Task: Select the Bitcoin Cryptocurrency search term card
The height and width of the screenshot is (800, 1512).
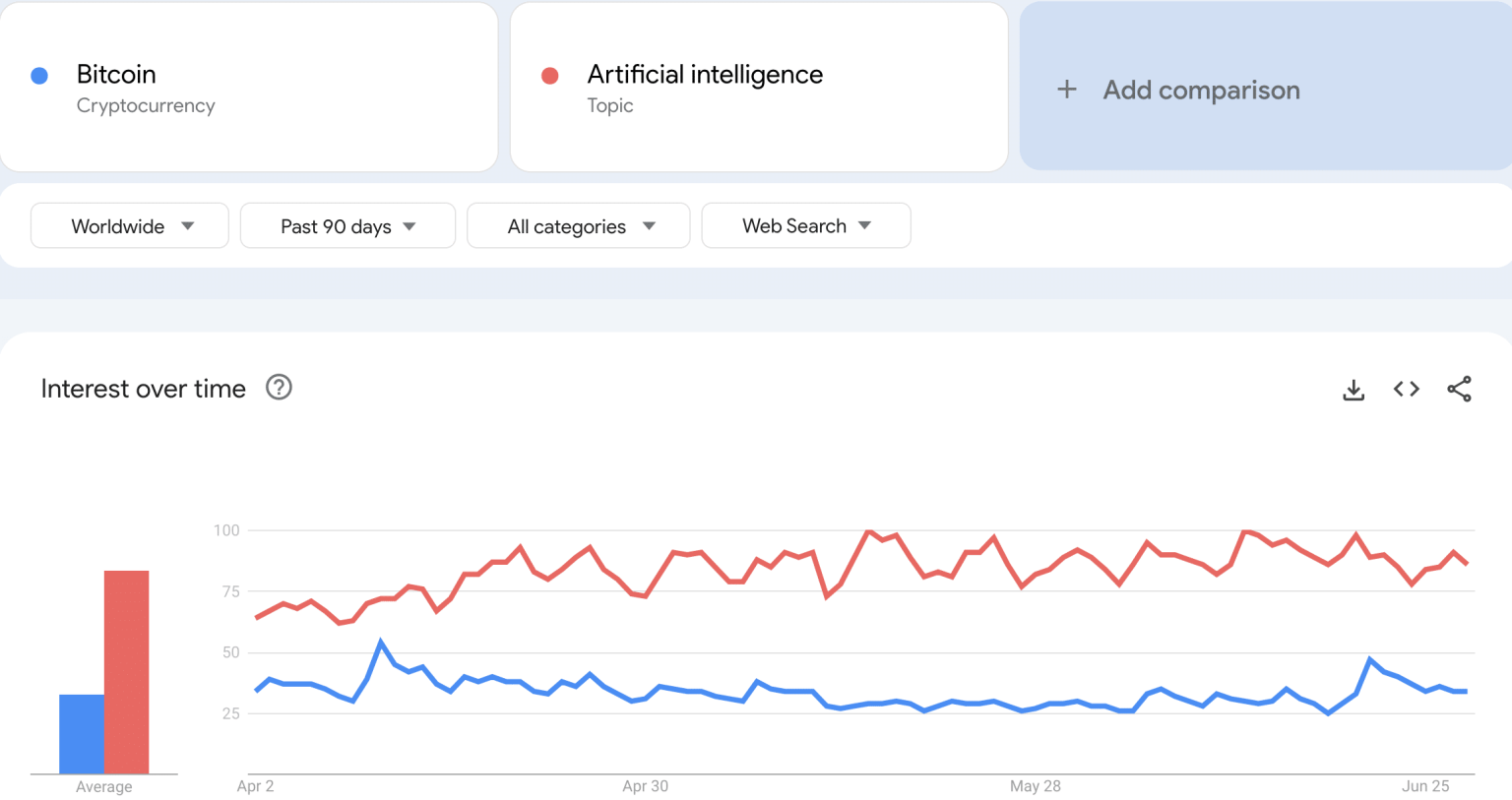Action: (249, 87)
